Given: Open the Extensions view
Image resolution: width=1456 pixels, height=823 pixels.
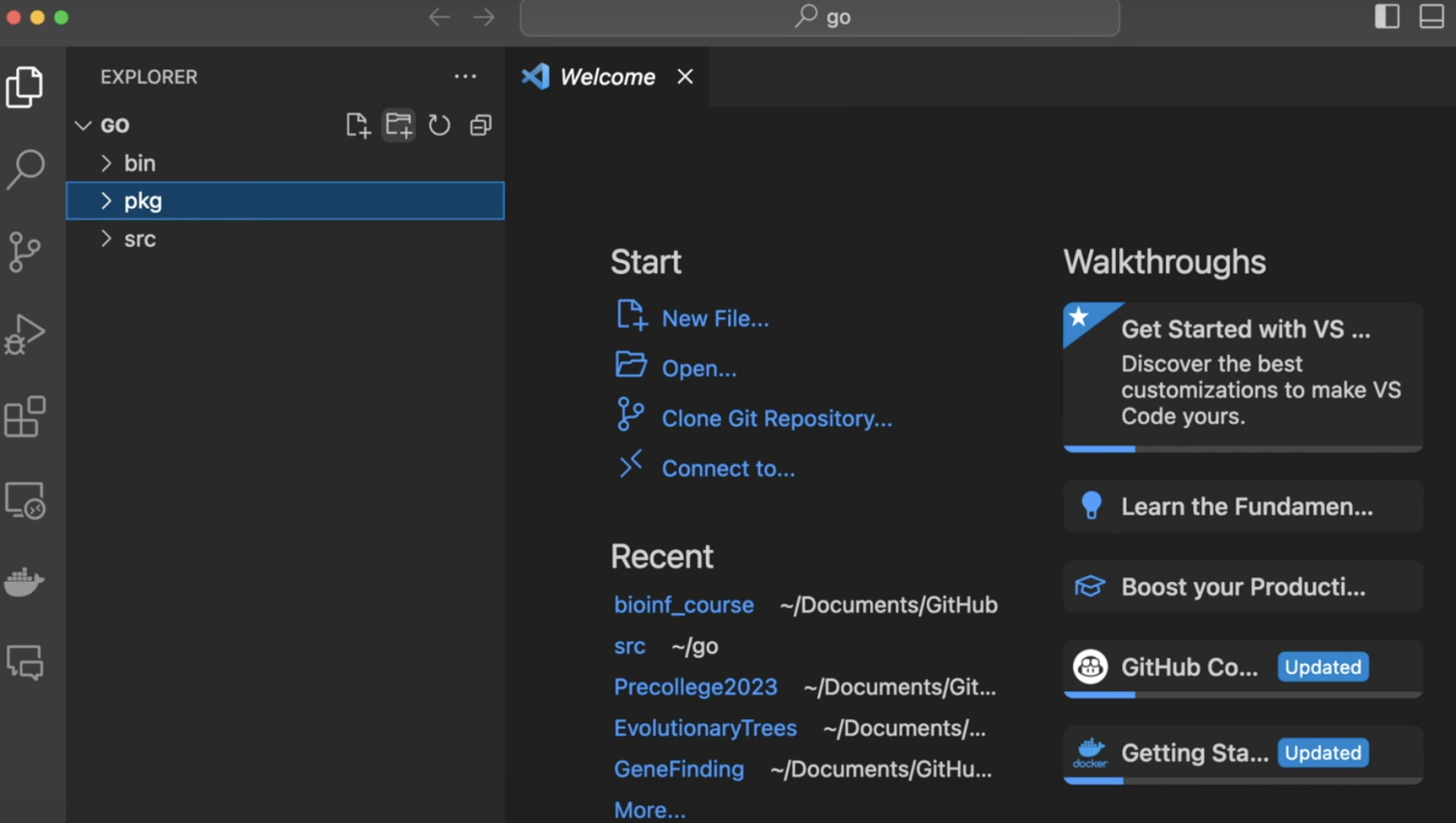Looking at the screenshot, I should coord(25,417).
